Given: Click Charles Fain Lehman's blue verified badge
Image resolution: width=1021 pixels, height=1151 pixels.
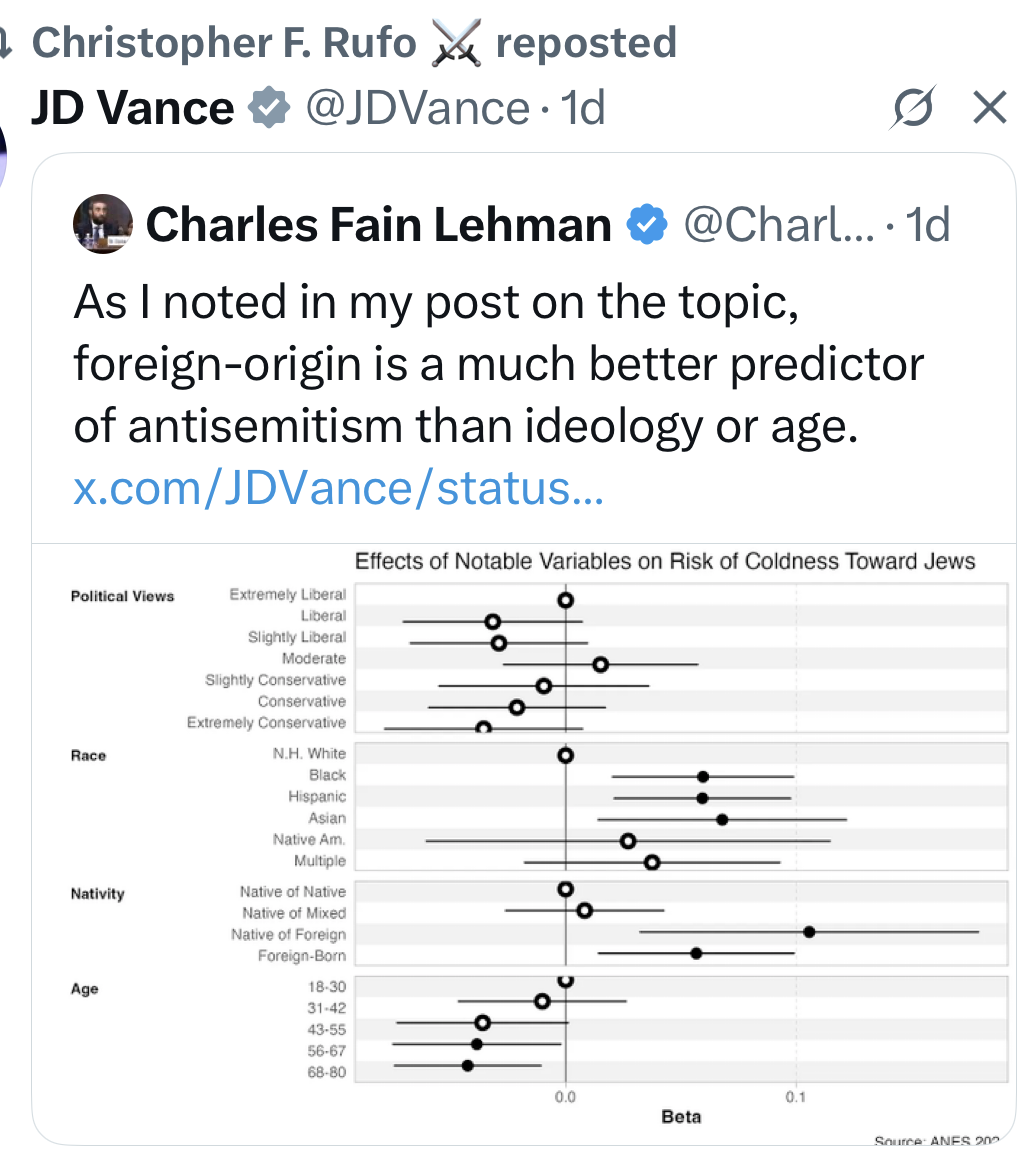Looking at the screenshot, I should tap(647, 226).
